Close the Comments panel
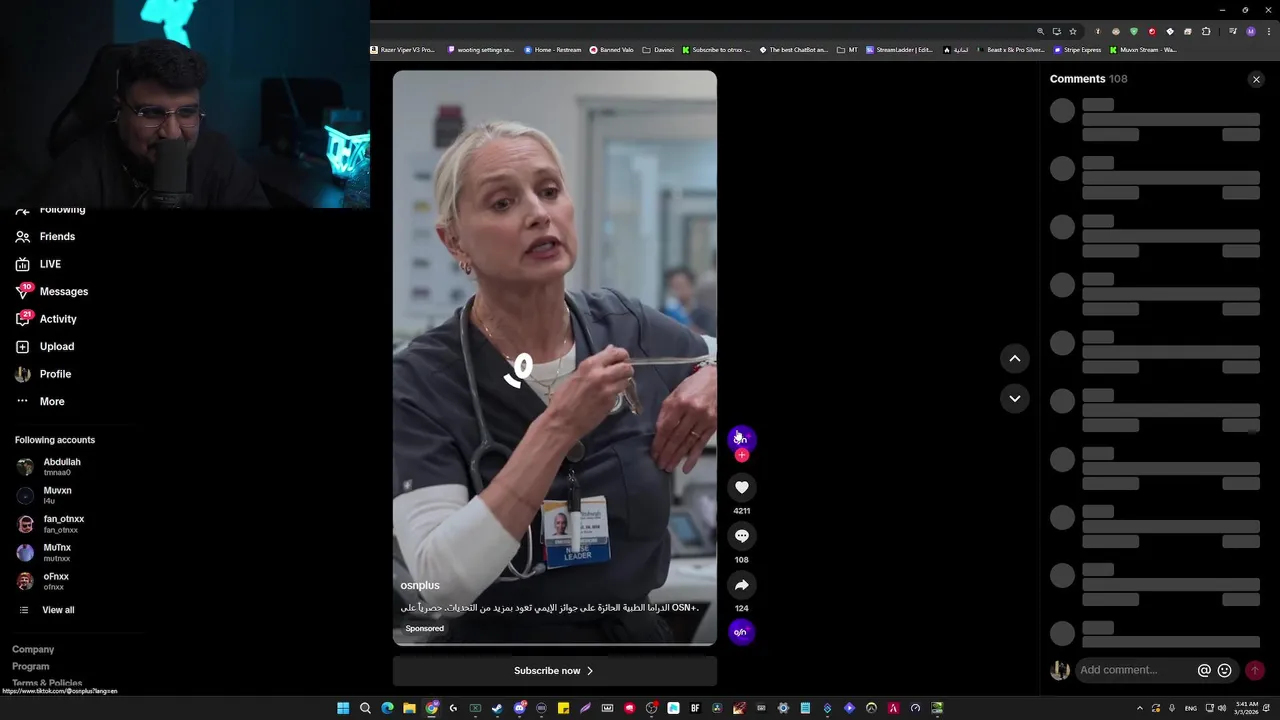 tap(1256, 79)
